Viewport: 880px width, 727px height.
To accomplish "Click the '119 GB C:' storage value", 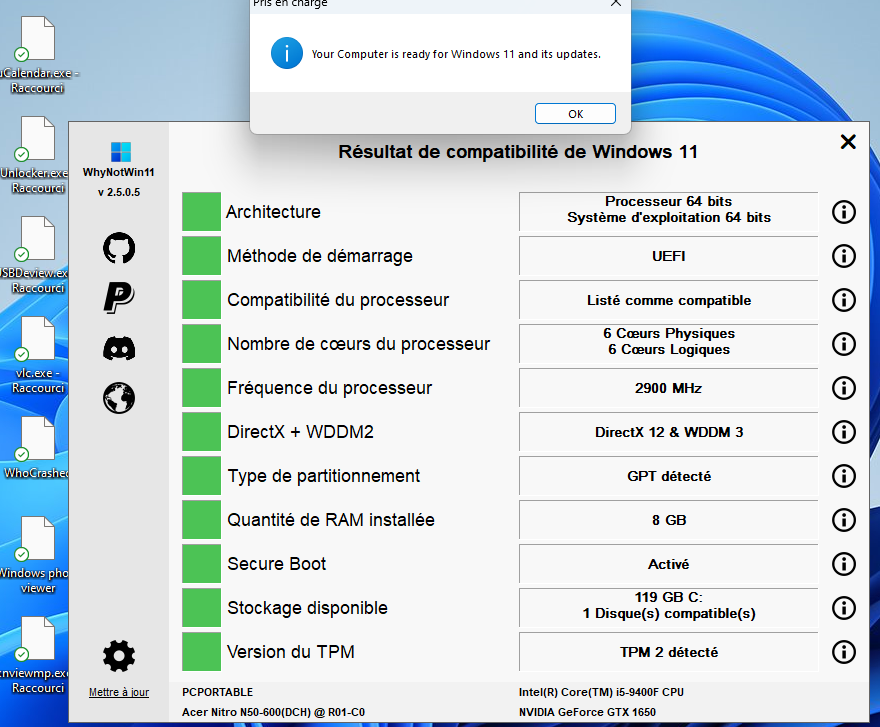I will coord(668,608).
